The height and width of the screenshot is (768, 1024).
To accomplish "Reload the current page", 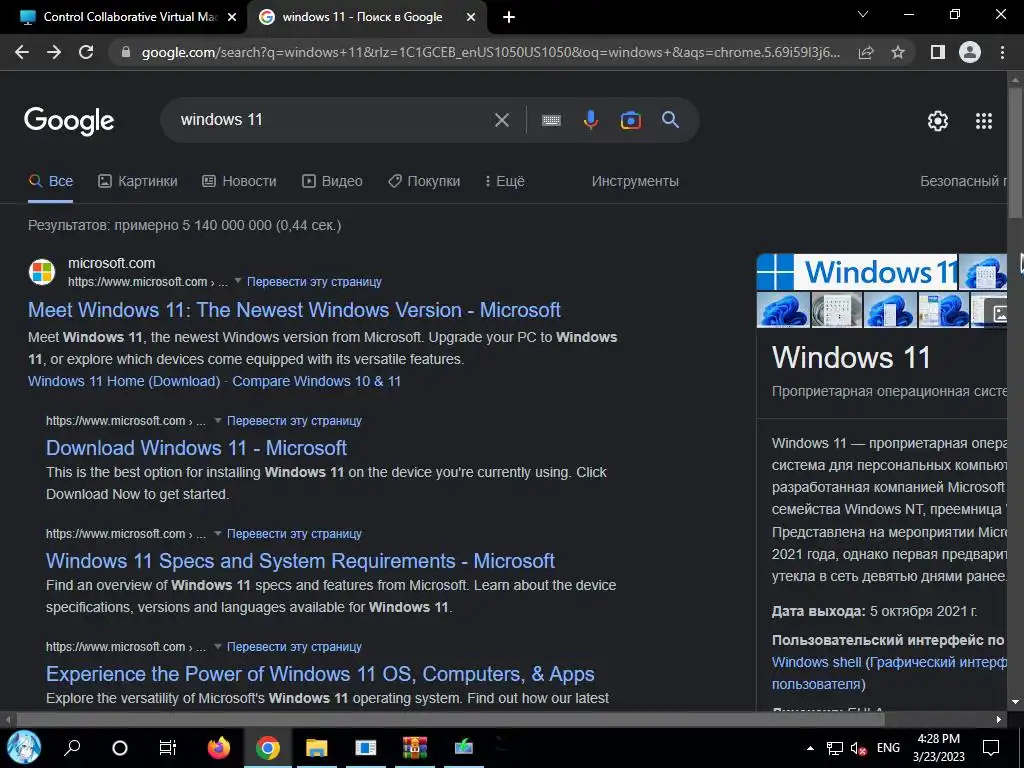I will coord(86,52).
